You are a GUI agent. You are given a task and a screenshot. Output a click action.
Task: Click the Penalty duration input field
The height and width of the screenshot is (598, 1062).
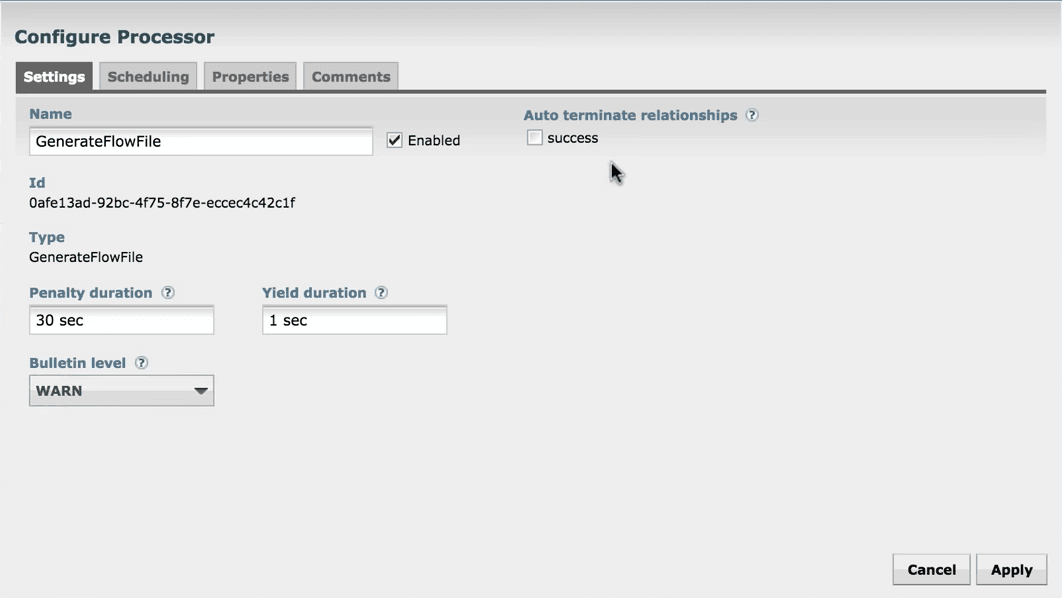pos(121,320)
